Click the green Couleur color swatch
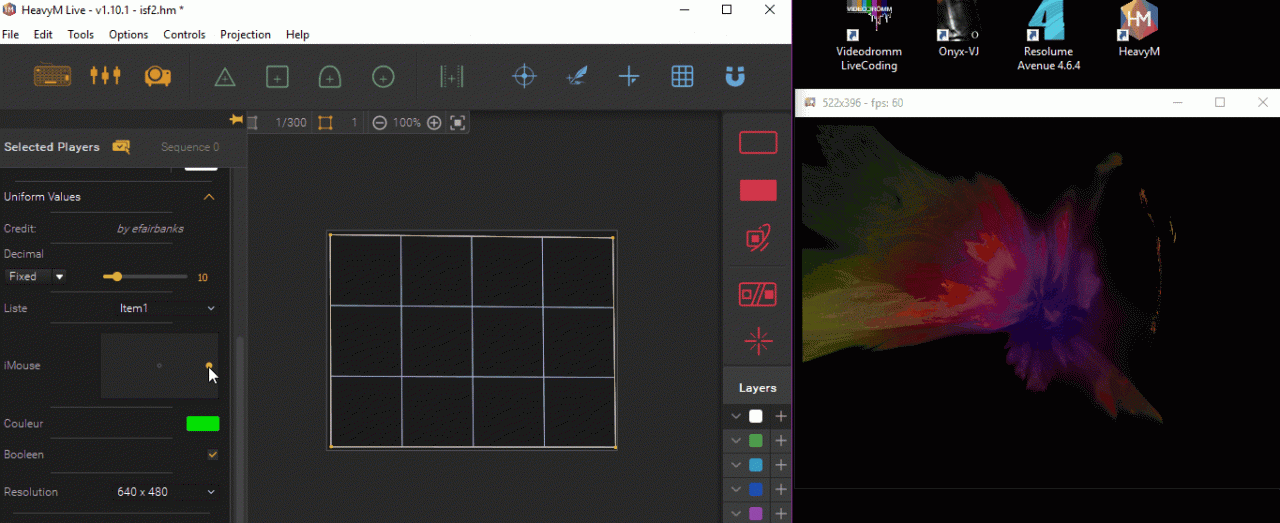This screenshot has width=1280, height=523. pyautogui.click(x=202, y=424)
